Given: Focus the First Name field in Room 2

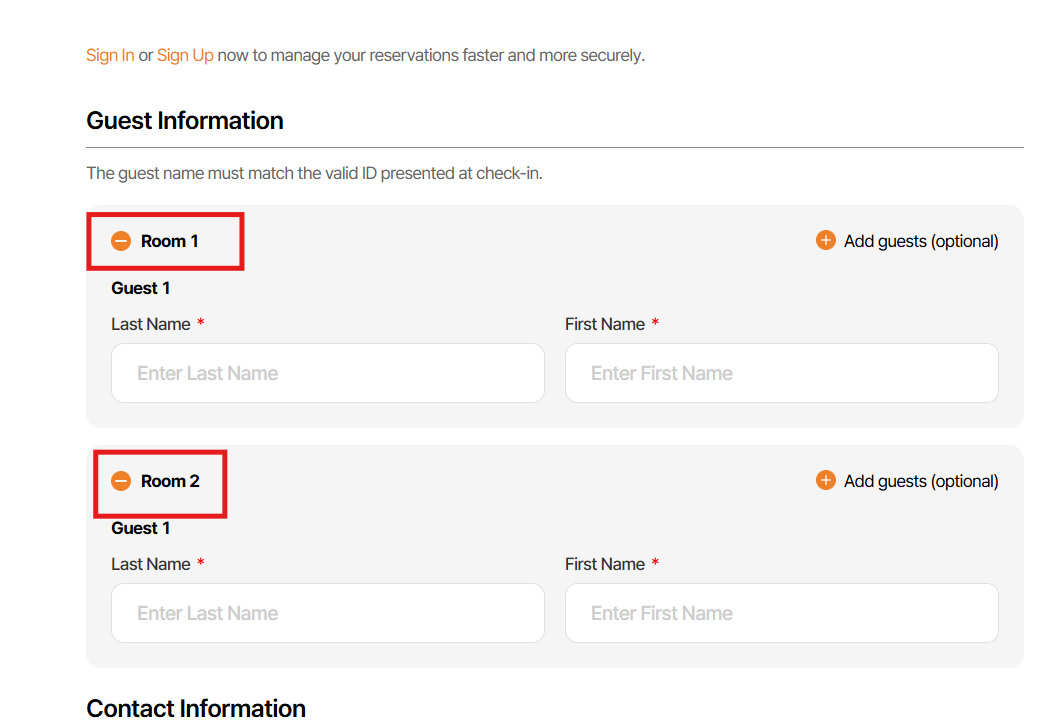Looking at the screenshot, I should (x=781, y=613).
